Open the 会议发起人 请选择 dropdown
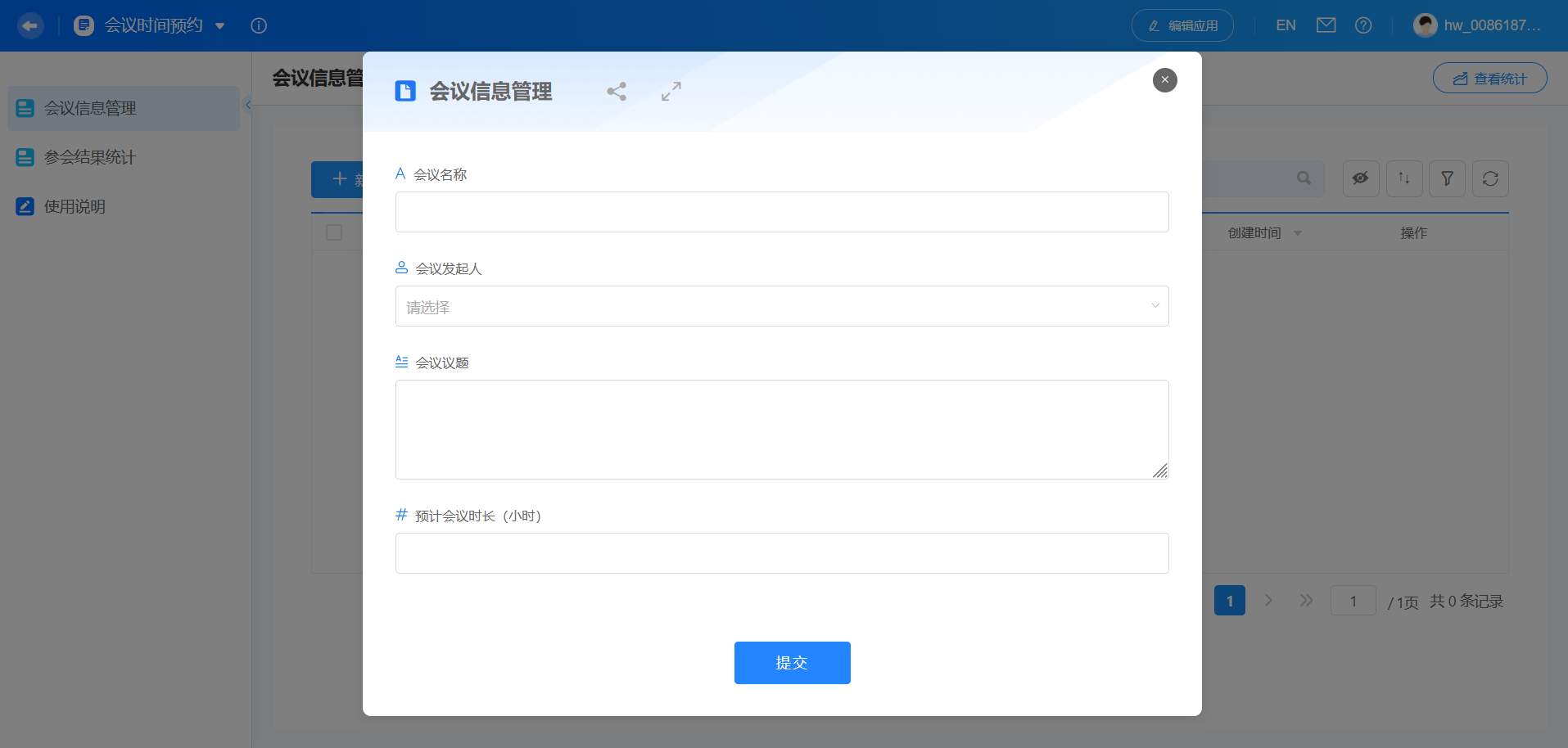 coord(781,306)
